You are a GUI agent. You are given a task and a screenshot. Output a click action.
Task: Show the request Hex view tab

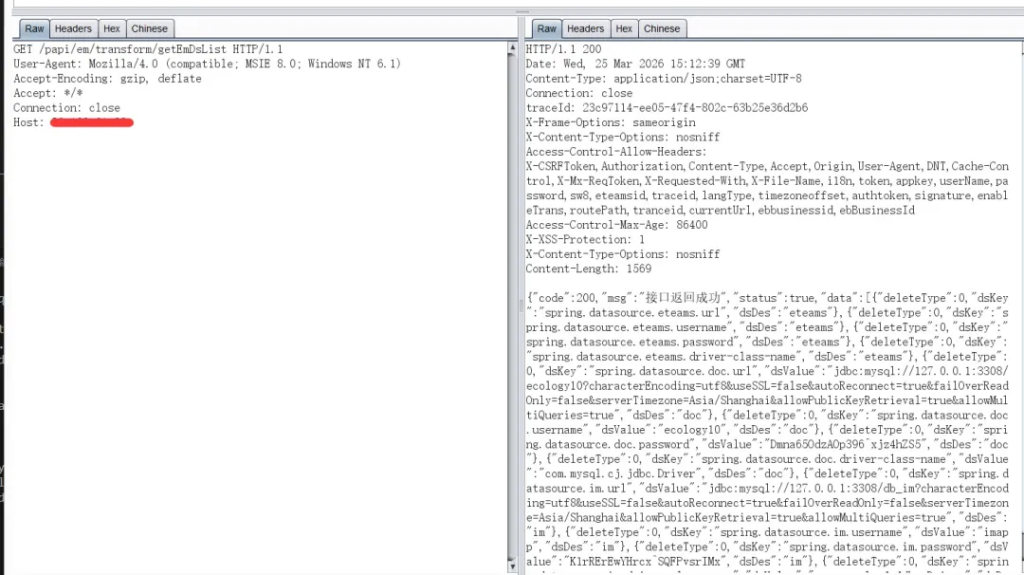click(112, 29)
